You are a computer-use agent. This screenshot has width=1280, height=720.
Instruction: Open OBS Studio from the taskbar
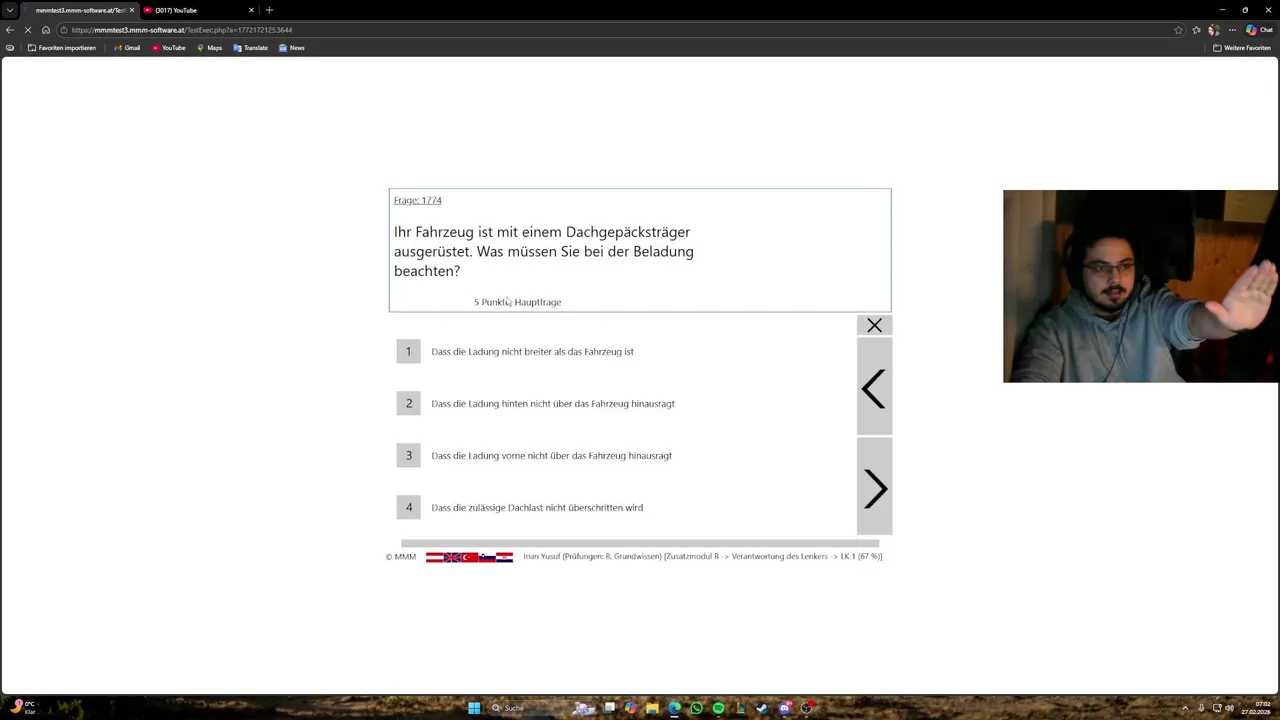806,708
